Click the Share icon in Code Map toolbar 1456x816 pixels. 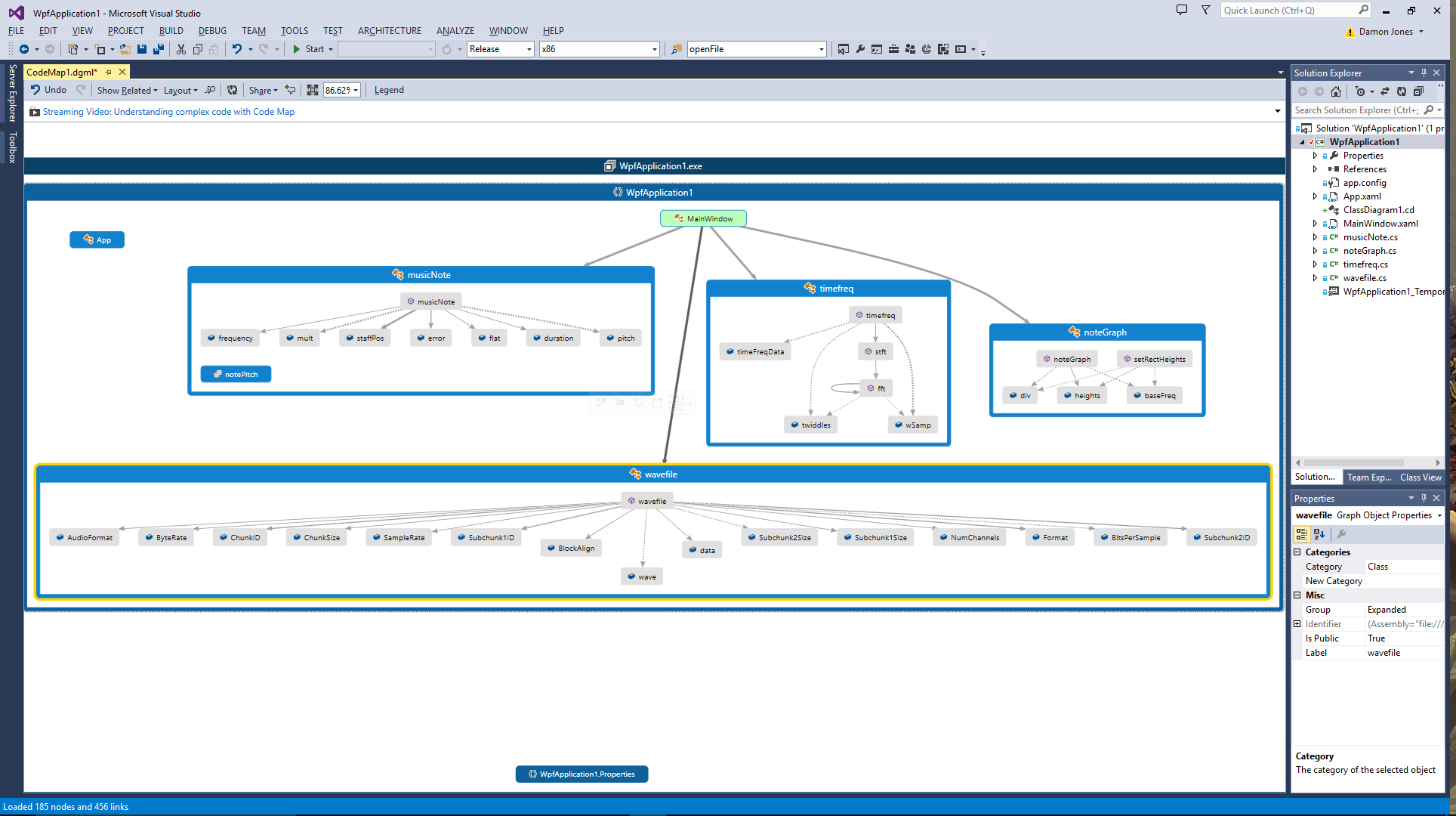[x=261, y=89]
